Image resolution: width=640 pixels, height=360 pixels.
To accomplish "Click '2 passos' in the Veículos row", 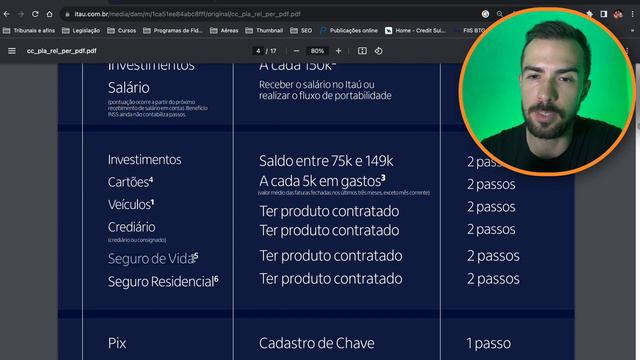I will point(491,207).
